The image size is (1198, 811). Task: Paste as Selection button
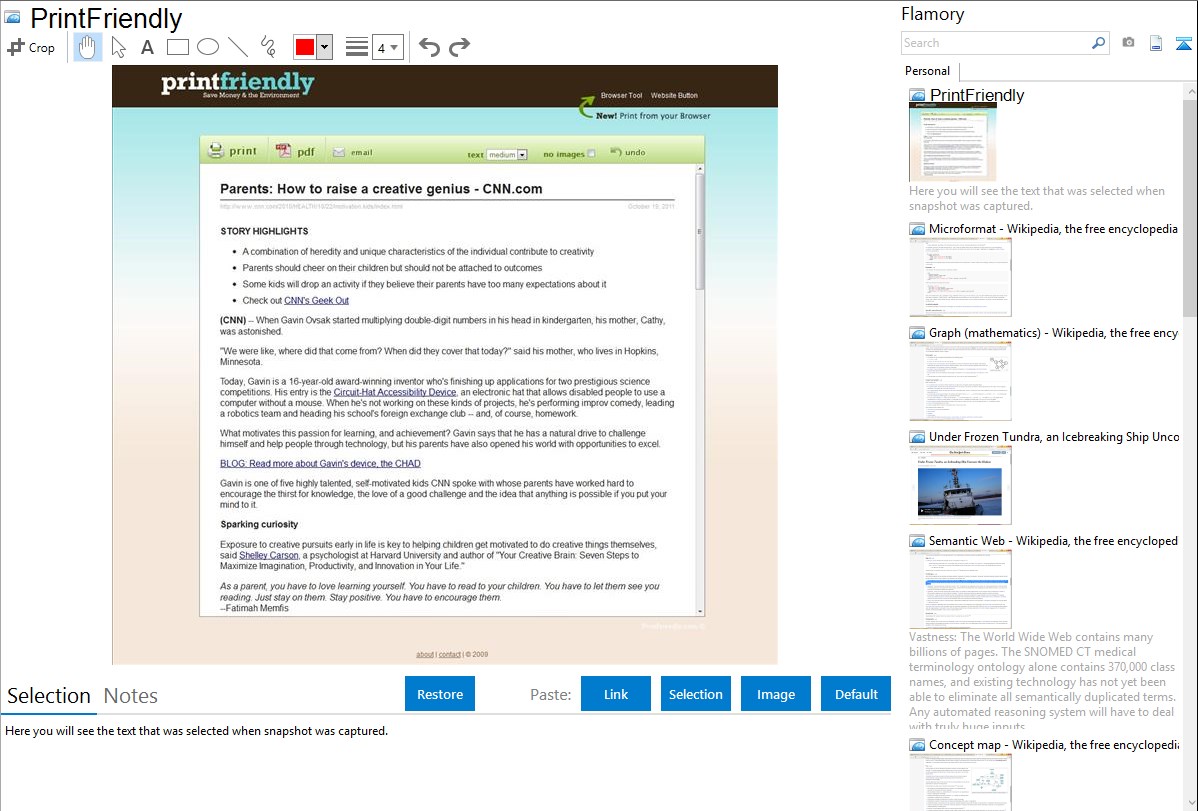coord(695,694)
